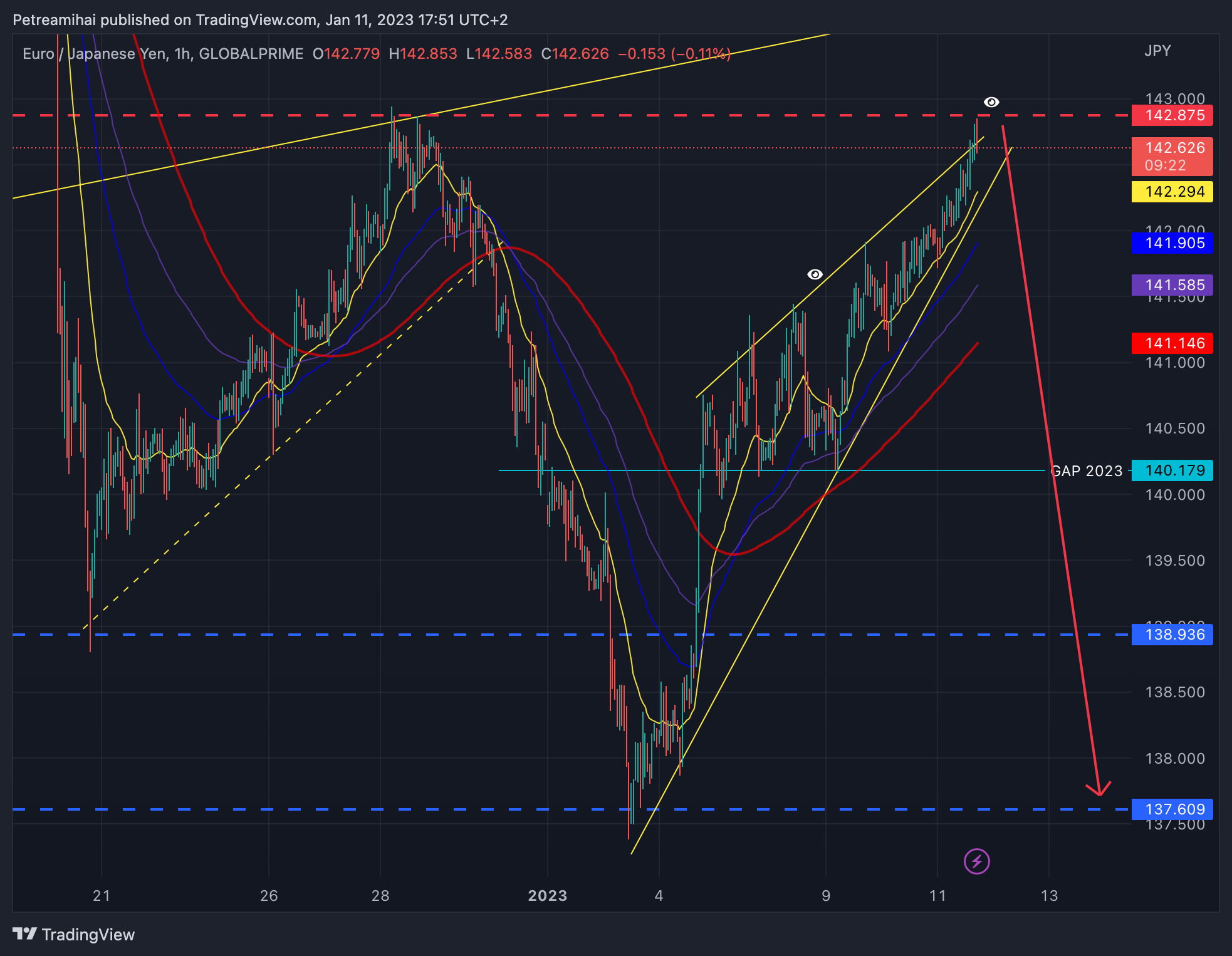
Task: Click the red 142.875 price label
Action: coord(1172,115)
